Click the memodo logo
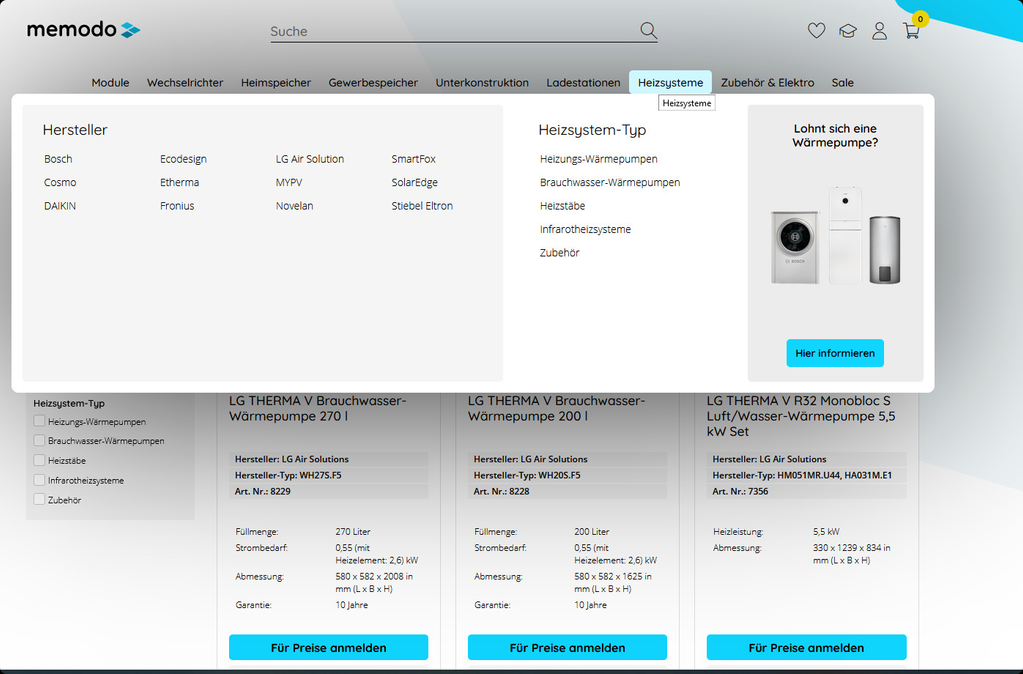Screen dimensions: 1023x674 click(x=83, y=30)
